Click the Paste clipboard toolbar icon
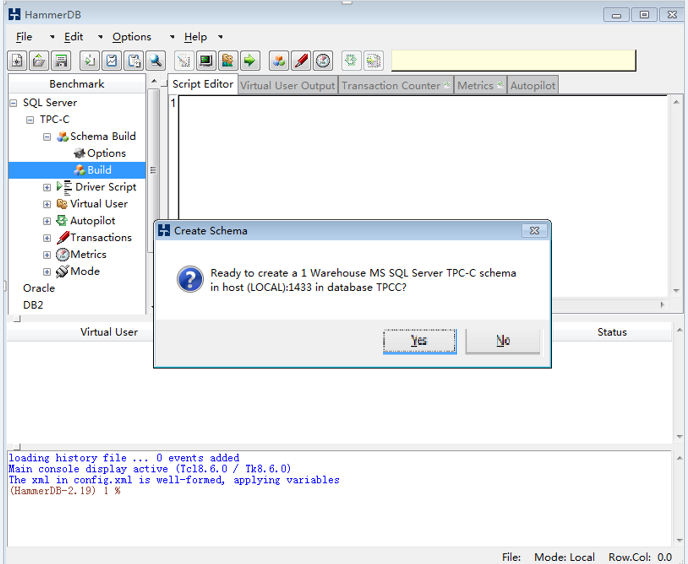688x564 pixels. tap(133, 61)
